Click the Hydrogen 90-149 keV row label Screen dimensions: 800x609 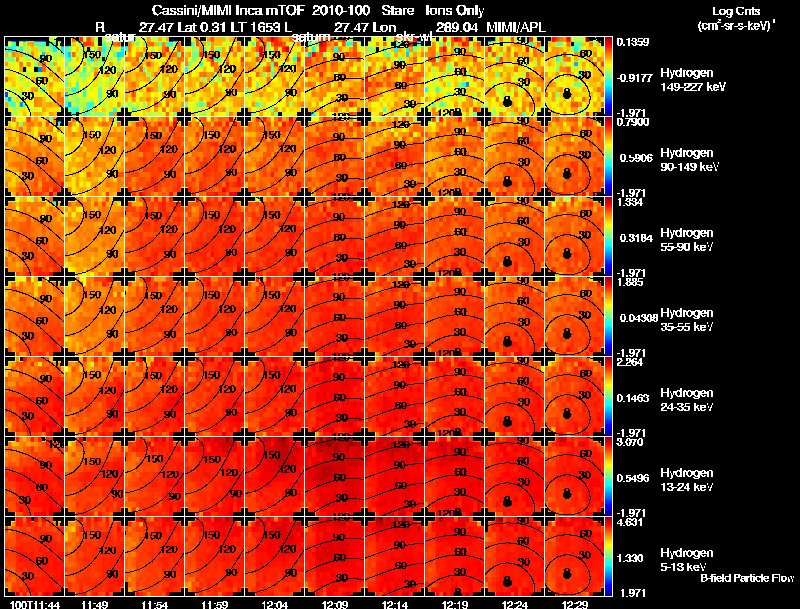point(689,160)
